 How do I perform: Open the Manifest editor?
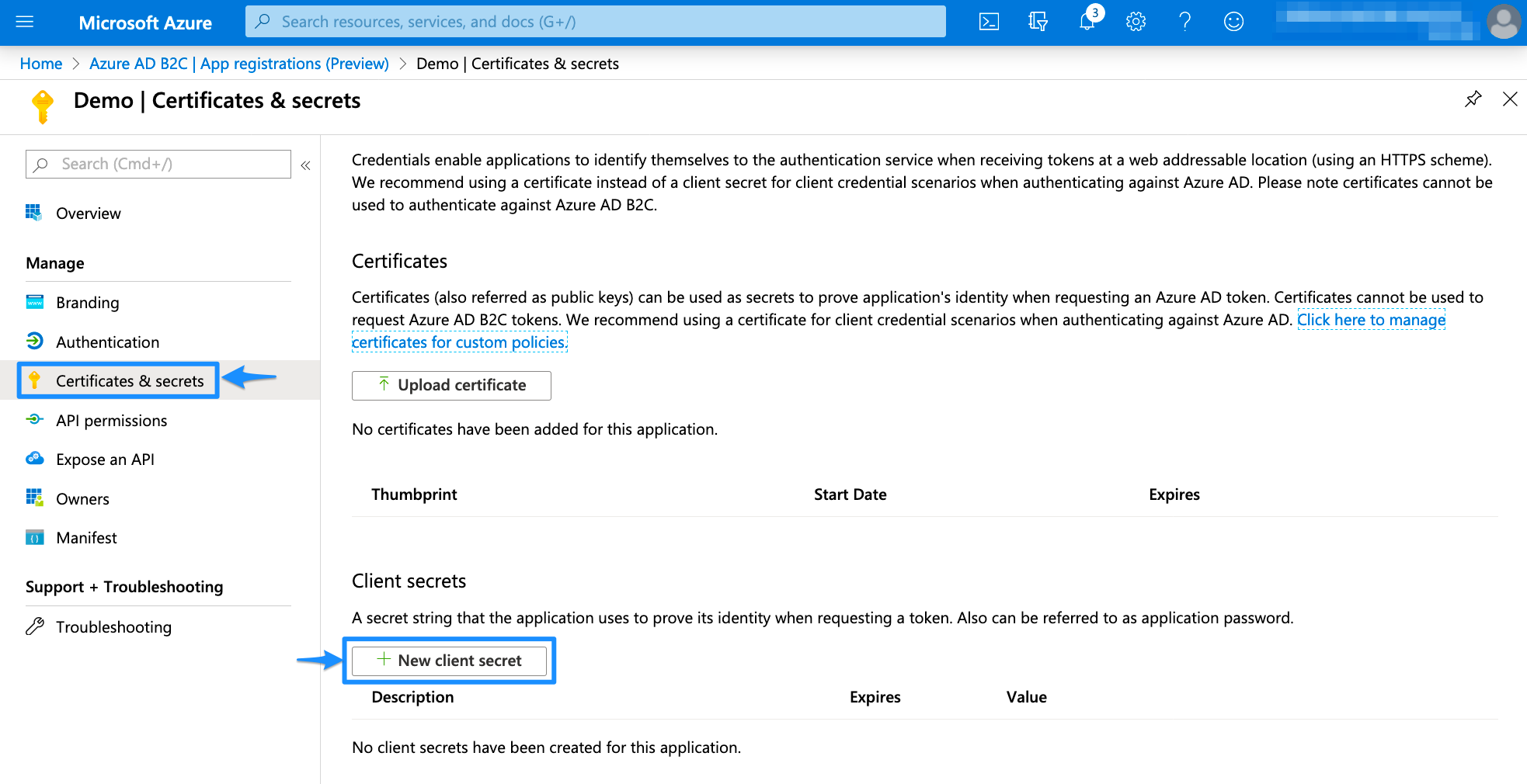86,537
